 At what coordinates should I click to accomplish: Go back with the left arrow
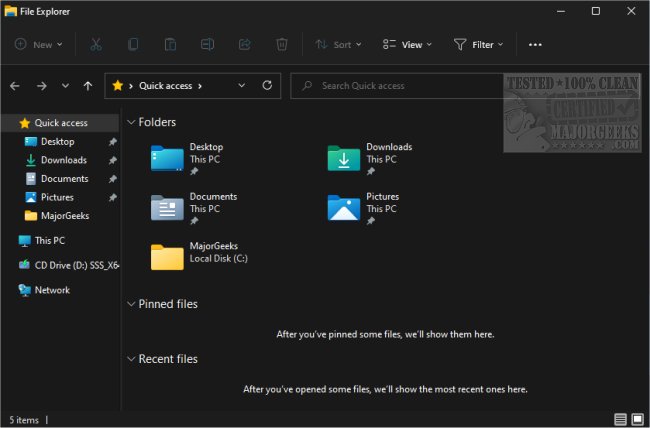tap(15, 86)
